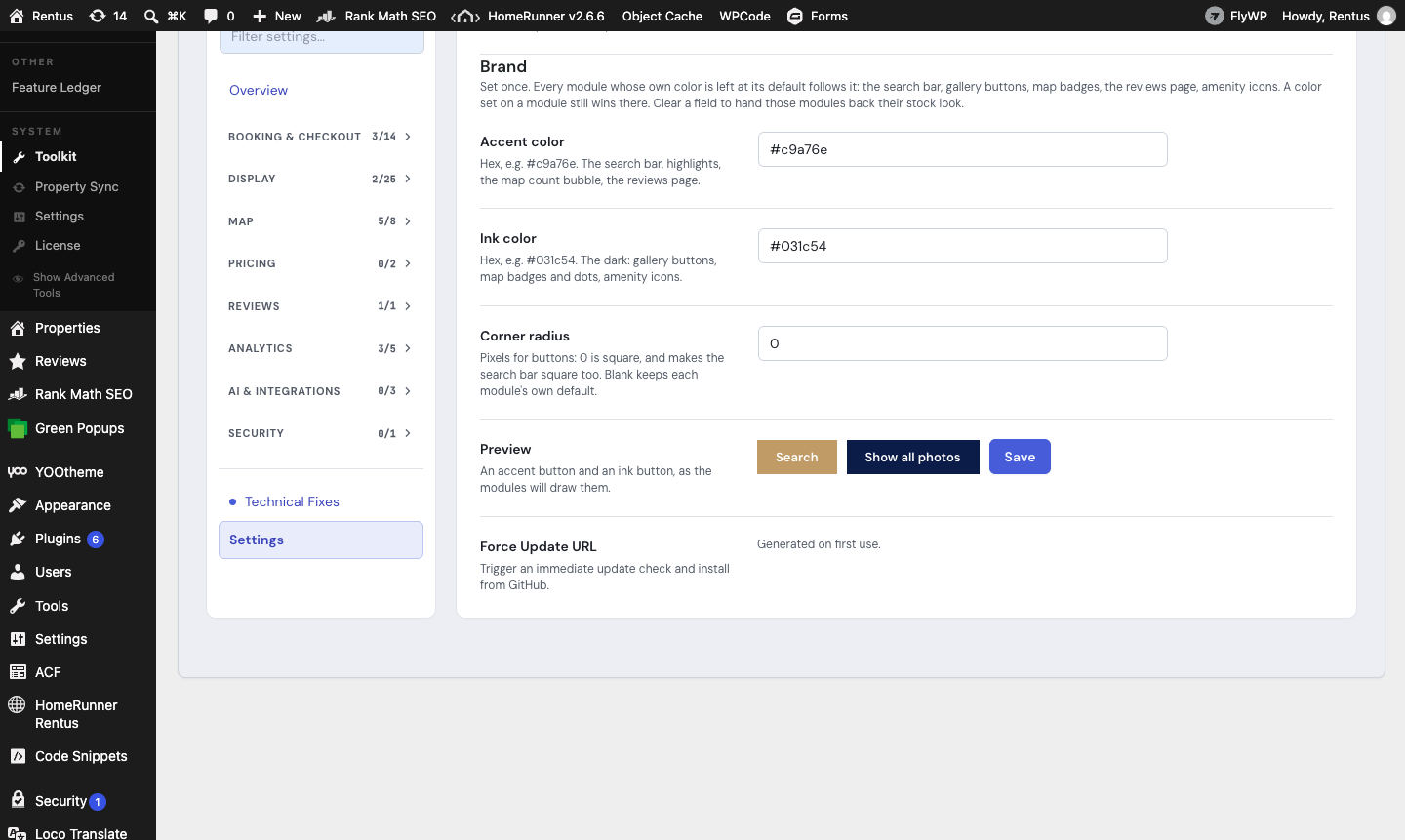Click the search magnifier icon in admin bar
The height and width of the screenshot is (840, 1405).
click(151, 16)
